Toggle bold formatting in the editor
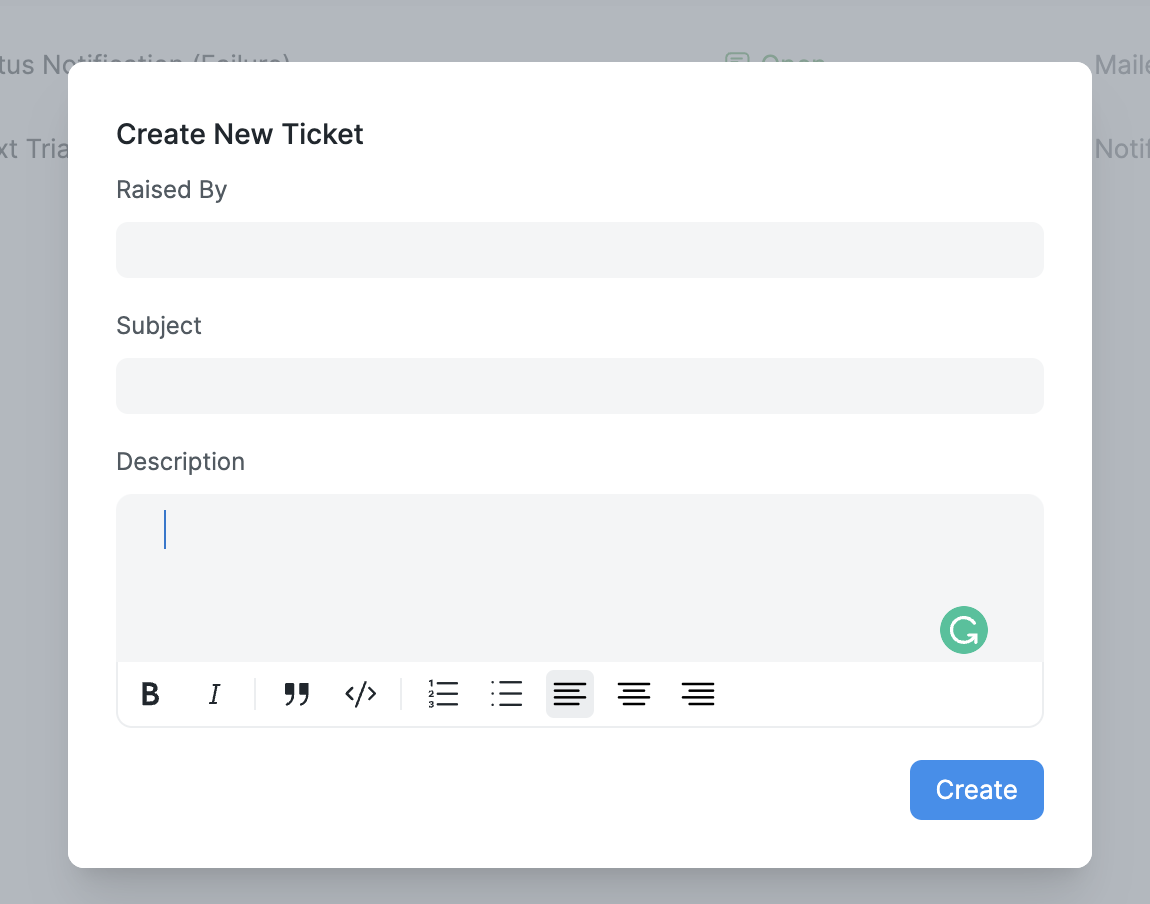 [150, 694]
